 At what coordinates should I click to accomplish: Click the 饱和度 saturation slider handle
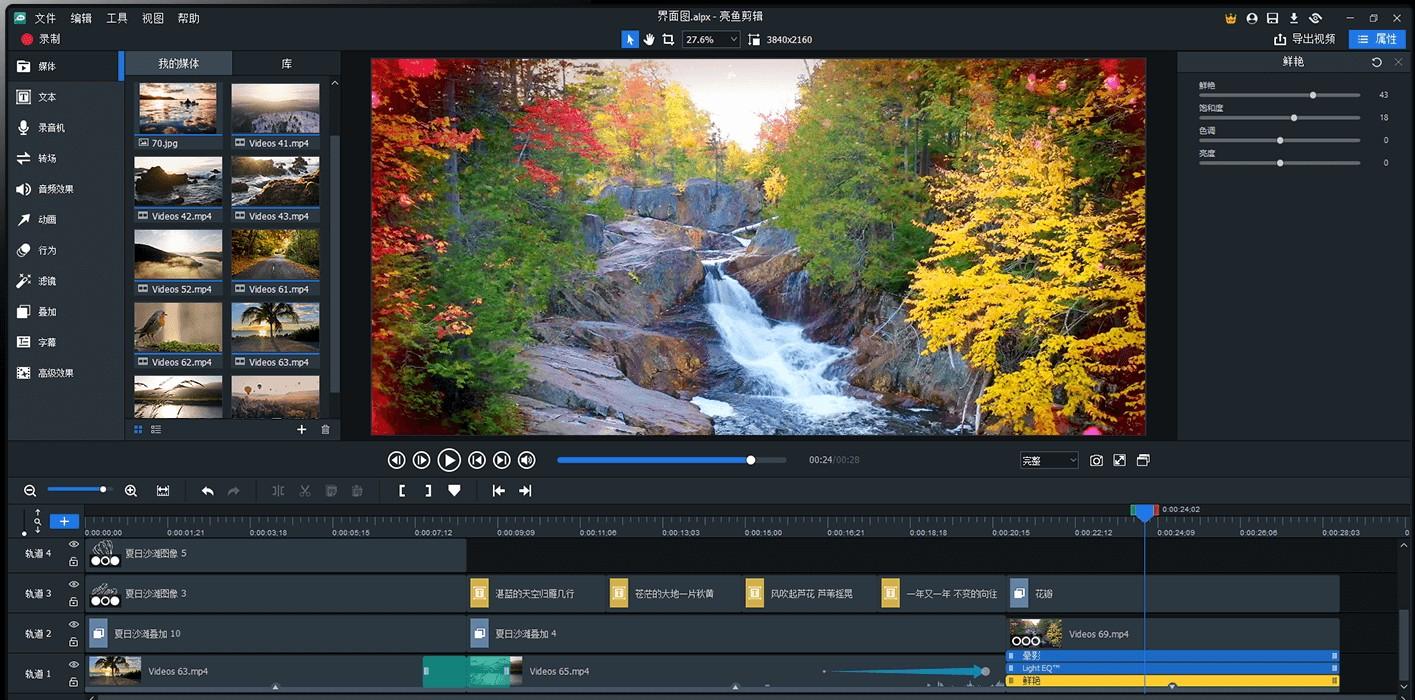[1294, 118]
